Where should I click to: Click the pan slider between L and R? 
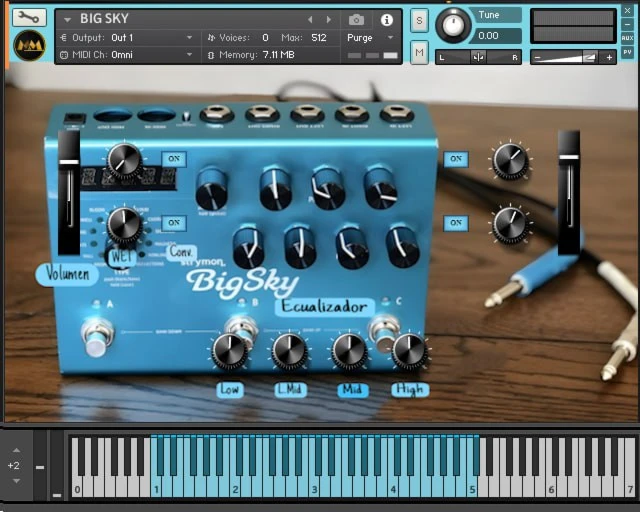(x=478, y=58)
